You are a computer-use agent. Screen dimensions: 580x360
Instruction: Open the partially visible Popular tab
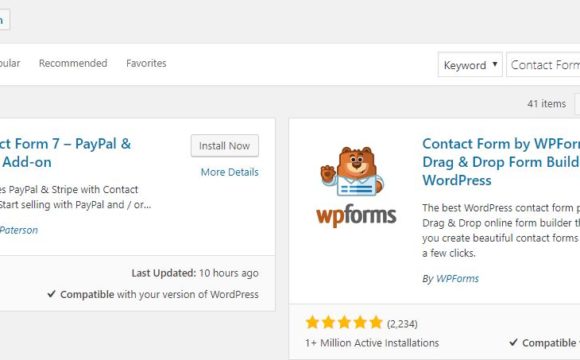(10, 63)
